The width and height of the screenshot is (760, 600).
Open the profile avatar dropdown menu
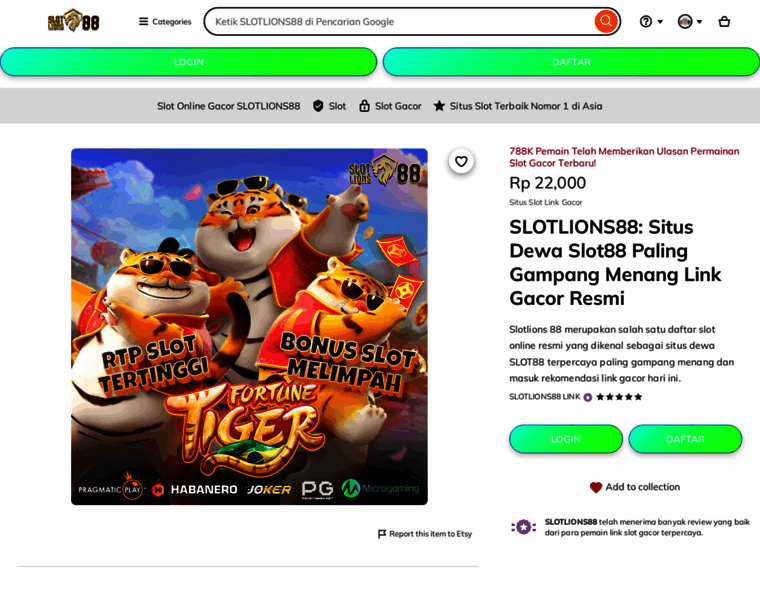pyautogui.click(x=690, y=21)
